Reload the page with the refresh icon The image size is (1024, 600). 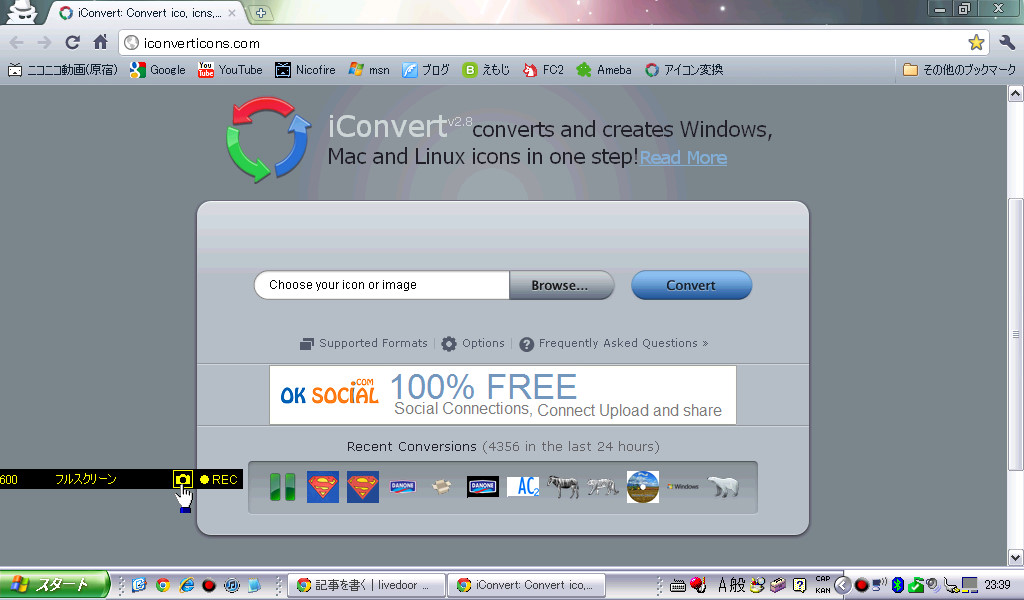pos(72,43)
